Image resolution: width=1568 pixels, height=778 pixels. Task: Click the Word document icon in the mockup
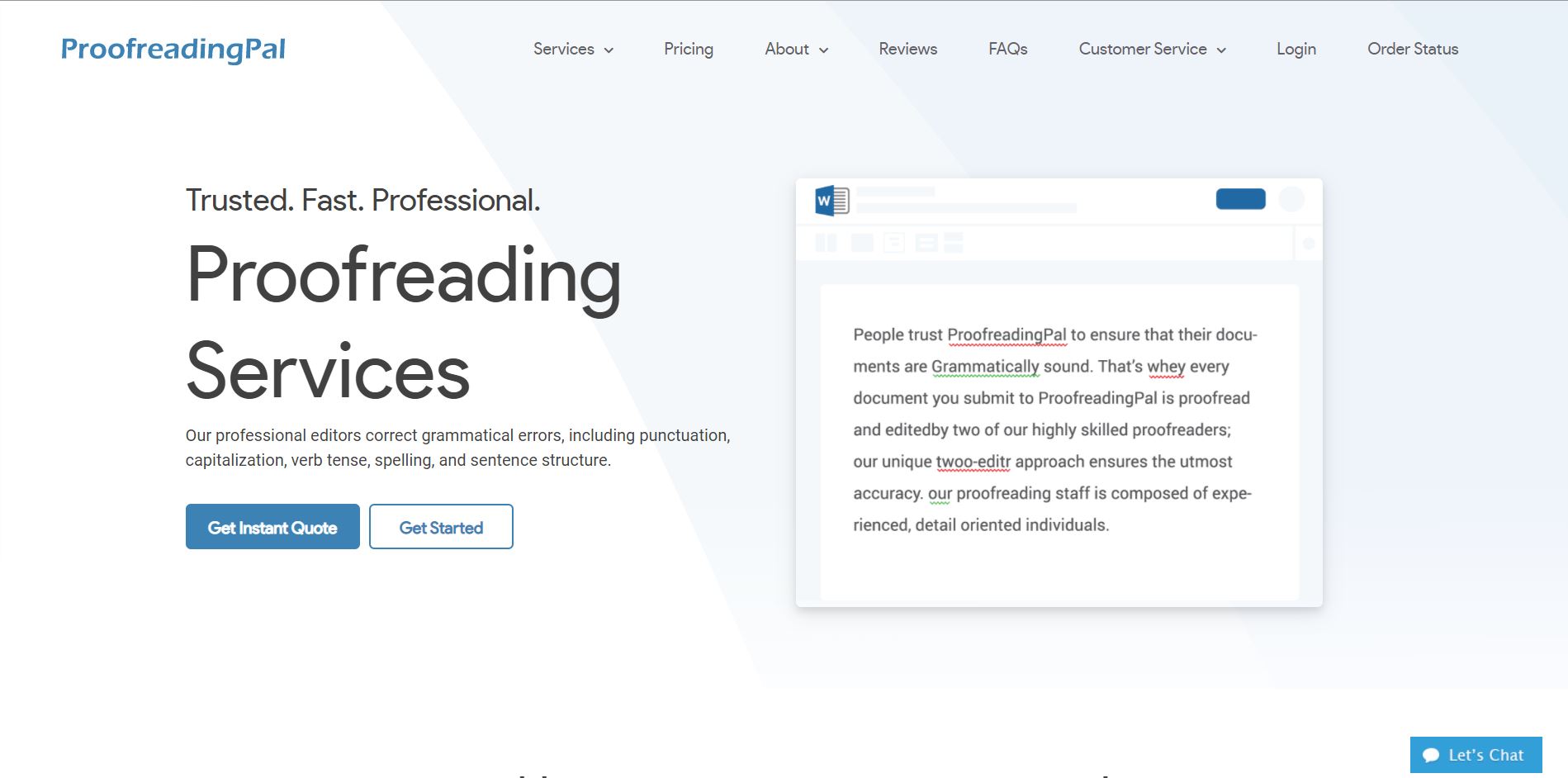831,201
